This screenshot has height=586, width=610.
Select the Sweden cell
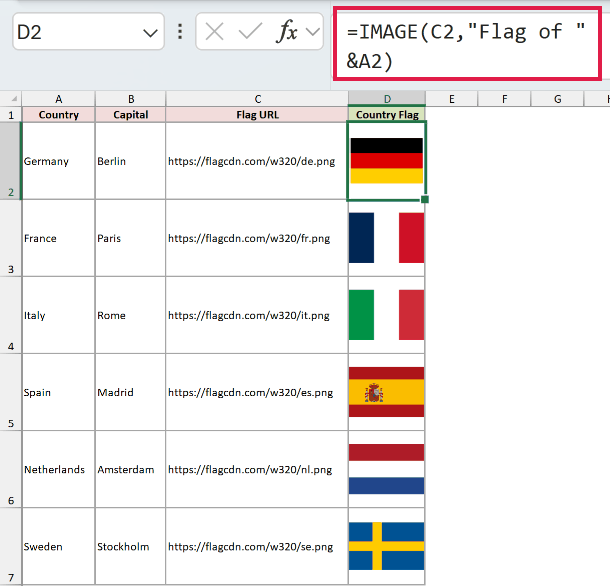pyautogui.click(x=58, y=546)
